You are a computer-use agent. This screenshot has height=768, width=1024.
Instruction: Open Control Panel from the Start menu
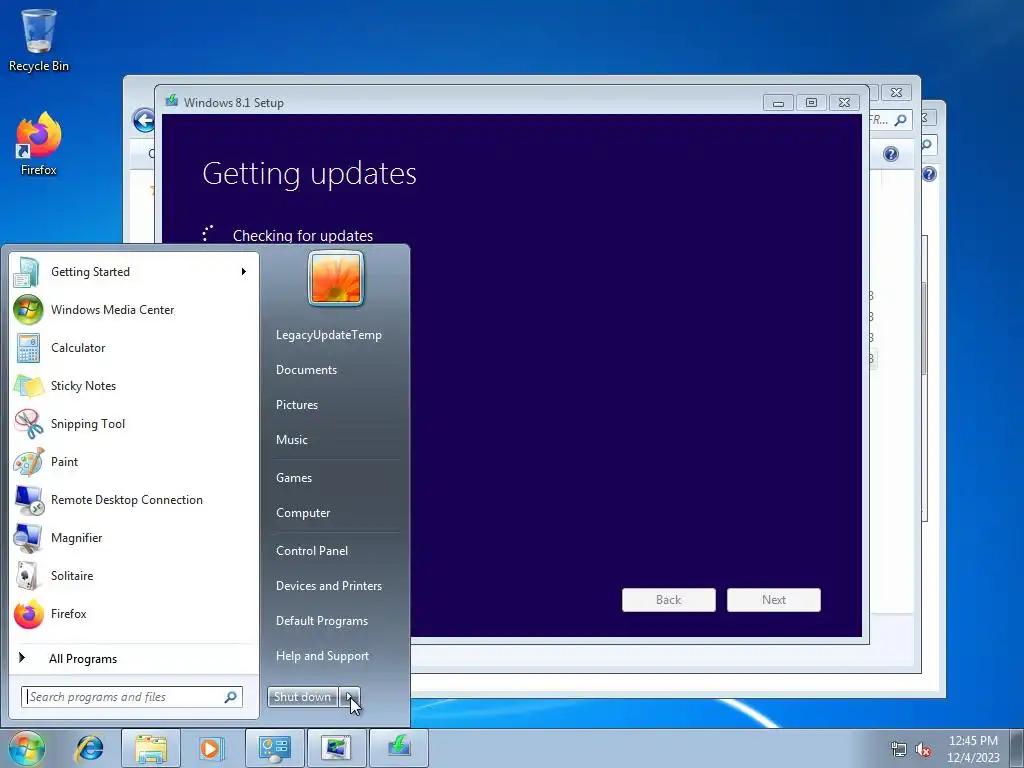point(312,551)
